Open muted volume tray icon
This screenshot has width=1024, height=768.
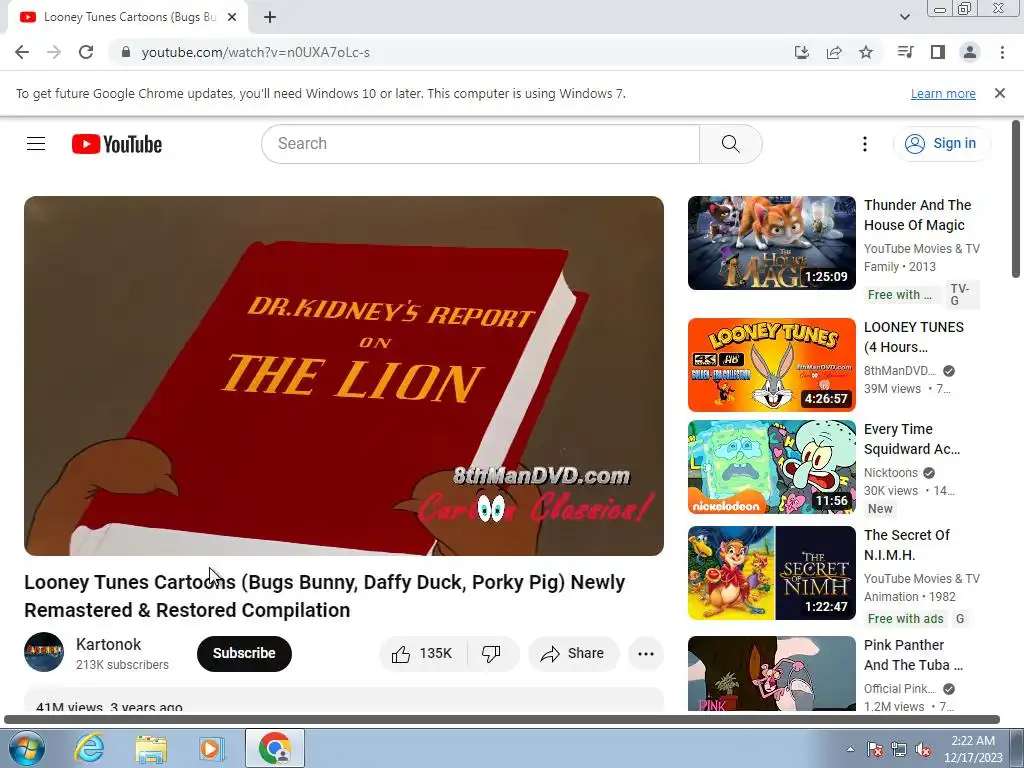click(923, 750)
